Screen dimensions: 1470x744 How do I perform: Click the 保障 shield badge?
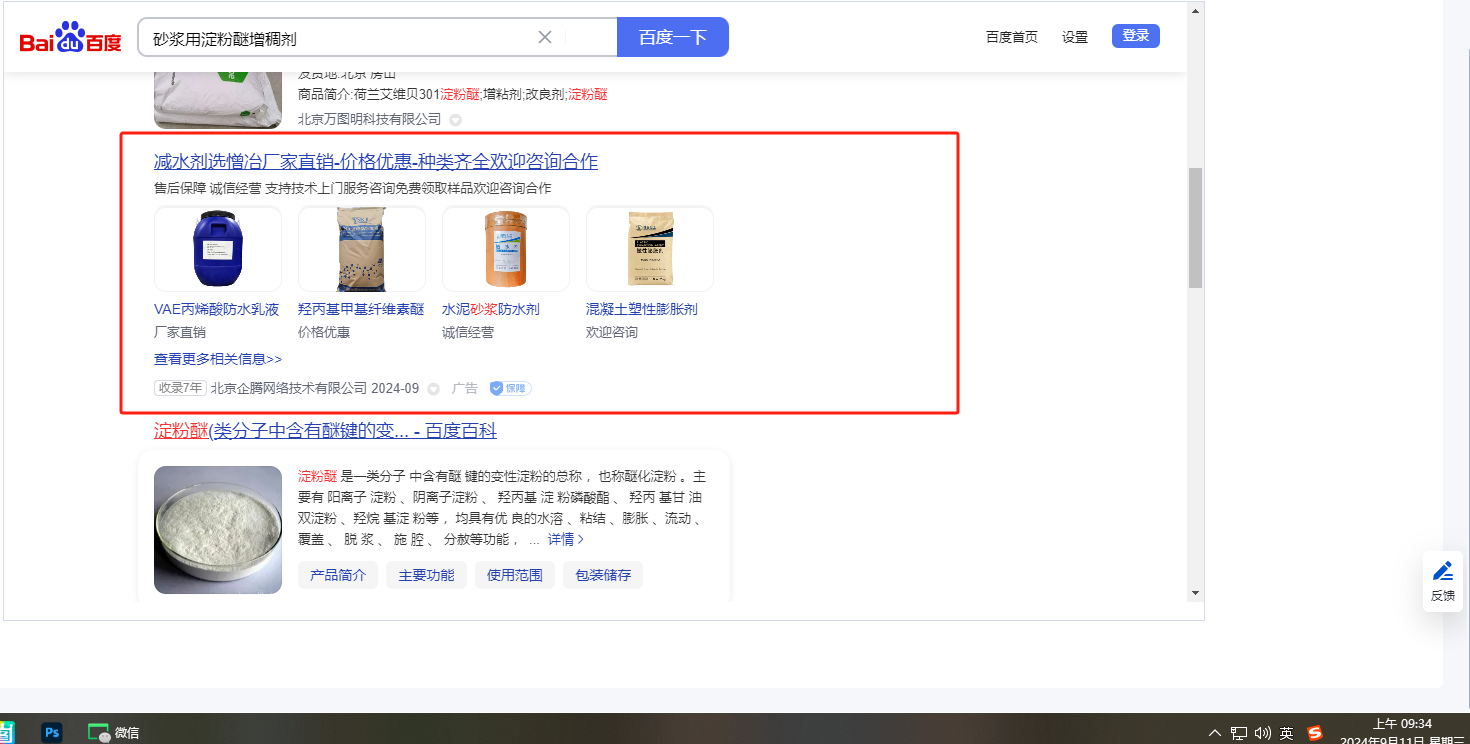pyautogui.click(x=510, y=388)
